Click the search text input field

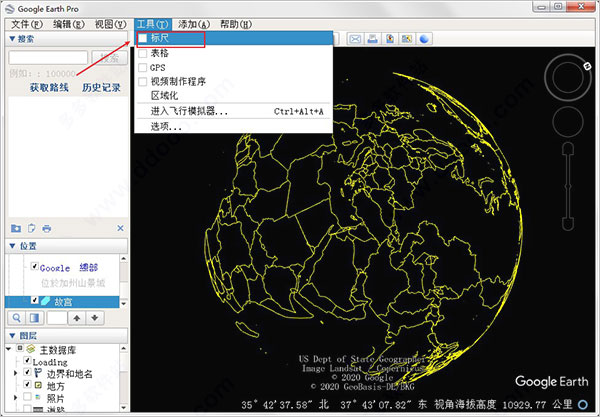(48, 58)
